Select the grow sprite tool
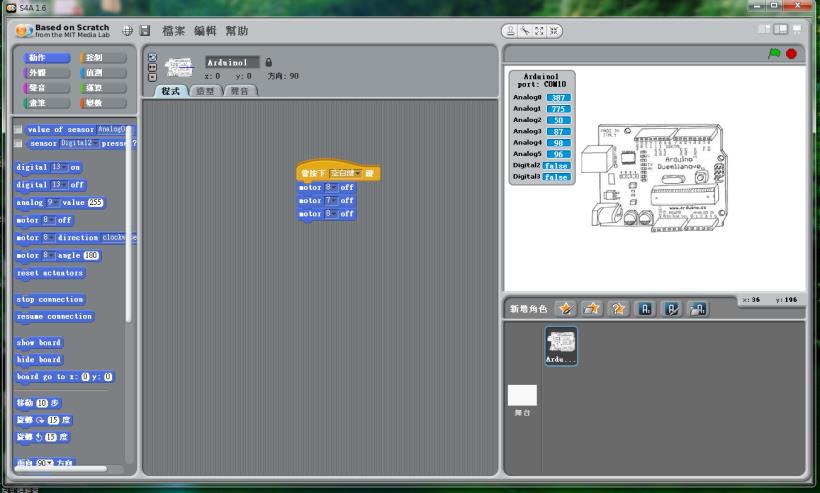This screenshot has width=820, height=493. [x=538, y=31]
